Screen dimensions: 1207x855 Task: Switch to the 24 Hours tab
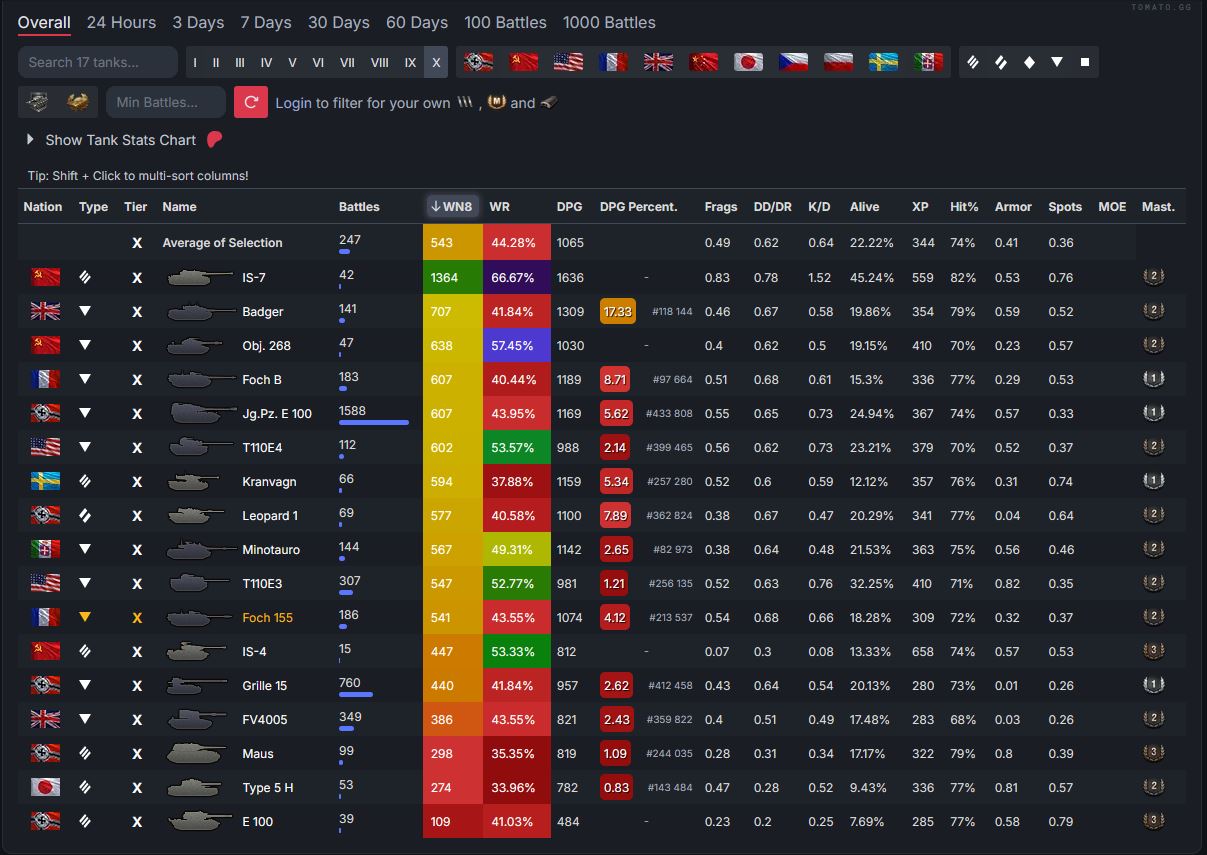click(121, 22)
